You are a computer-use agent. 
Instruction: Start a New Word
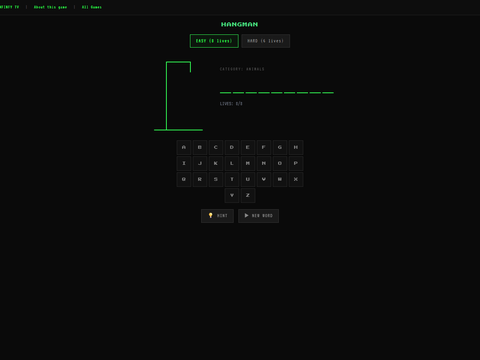point(258,216)
